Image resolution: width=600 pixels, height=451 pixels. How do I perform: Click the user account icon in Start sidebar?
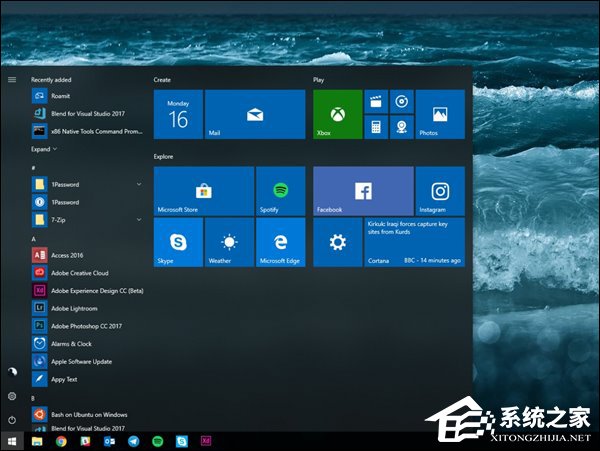click(x=12, y=372)
